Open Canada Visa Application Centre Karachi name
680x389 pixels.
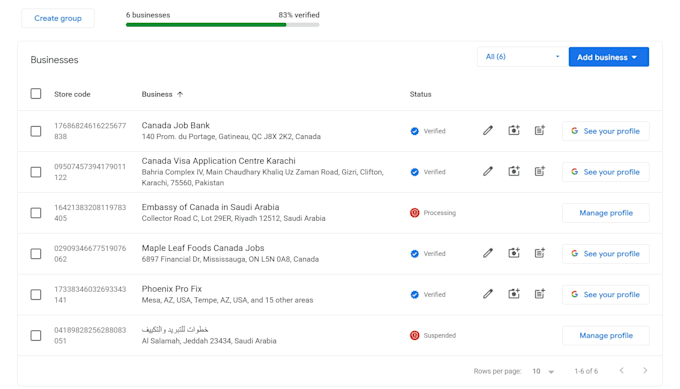tap(219, 161)
